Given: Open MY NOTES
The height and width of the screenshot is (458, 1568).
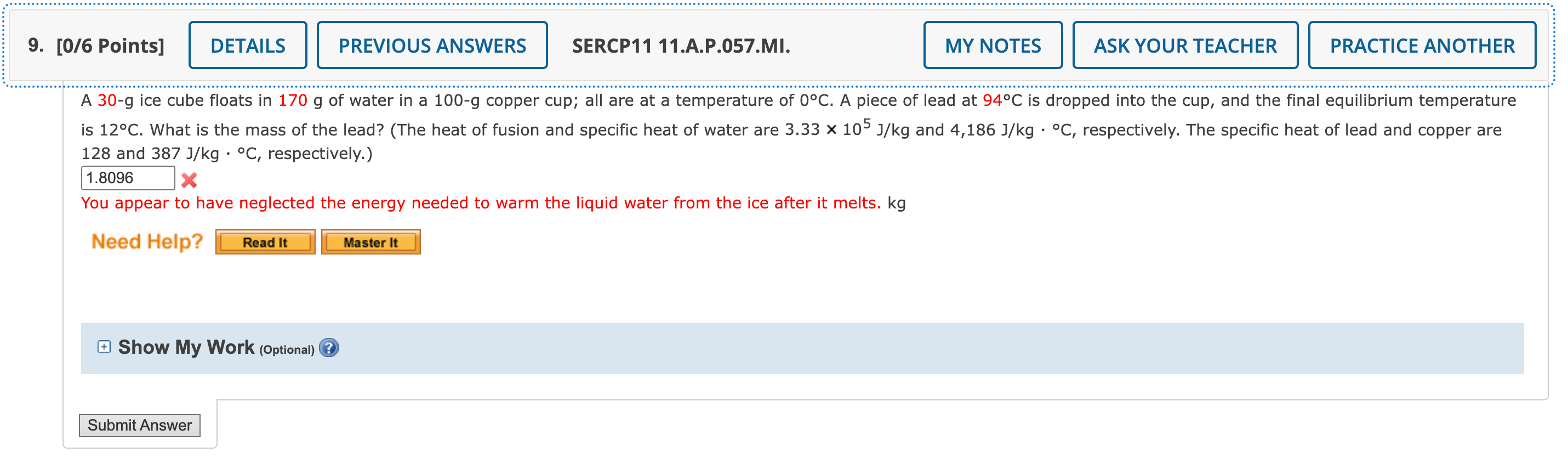Looking at the screenshot, I should coord(992,44).
